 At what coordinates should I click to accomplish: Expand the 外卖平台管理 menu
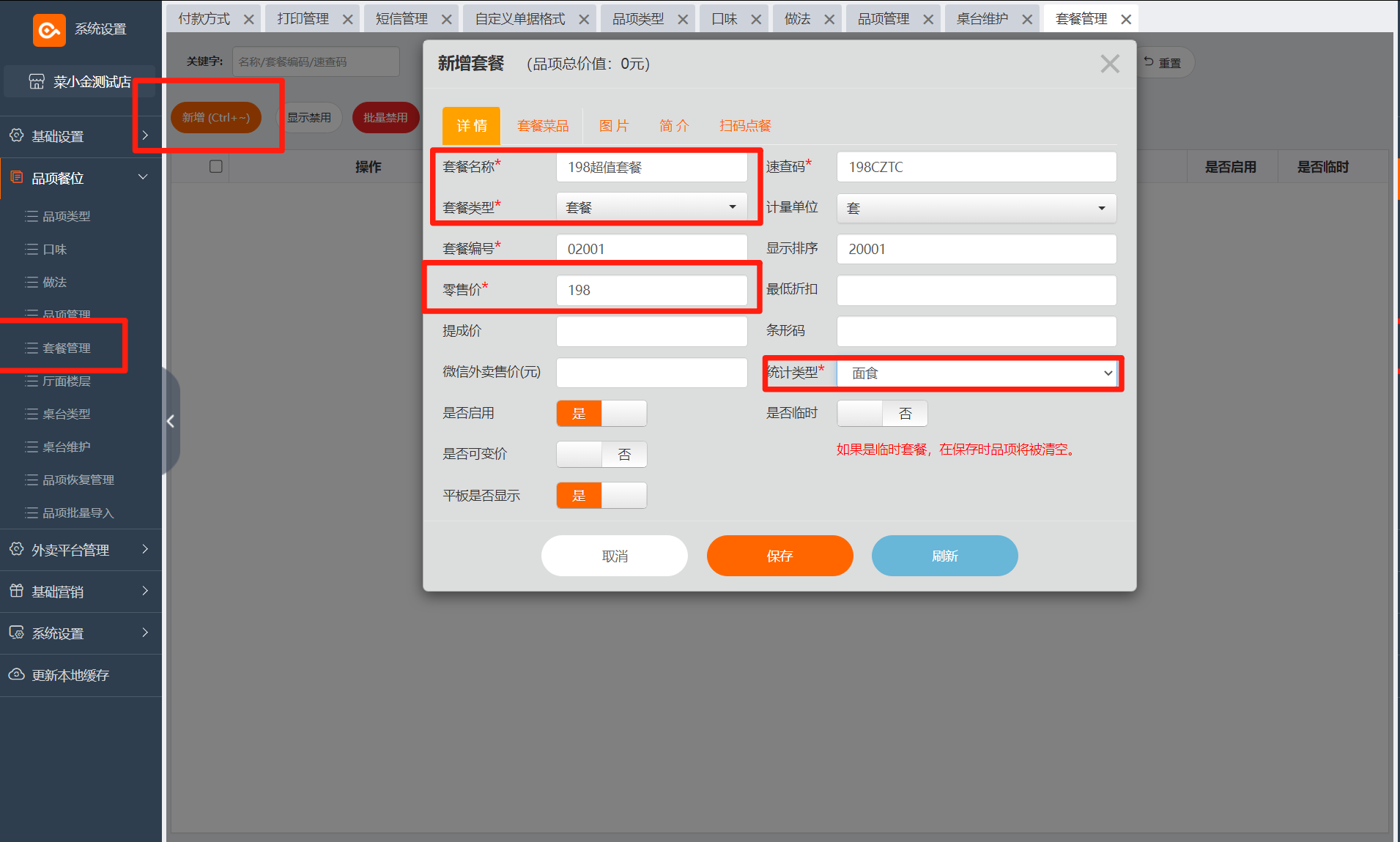pyautogui.click(x=145, y=549)
